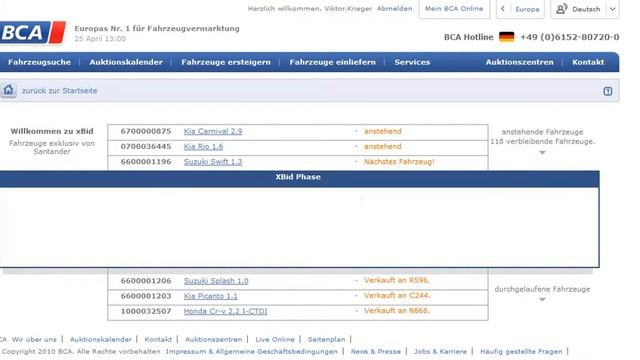Image resolution: width=640 pixels, height=360 pixels.
Task: Click Willkommen zu xBid heading
Action: [x=52, y=131]
